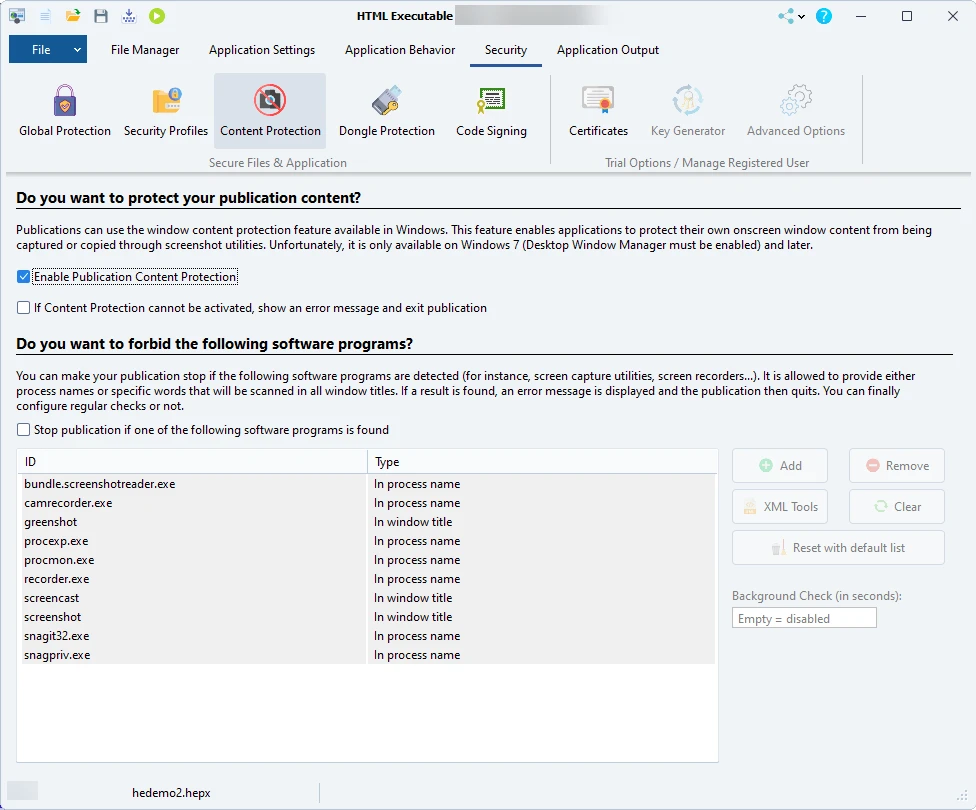The height and width of the screenshot is (810, 976).
Task: Sort list by the Type column header
Action: [x=542, y=461]
